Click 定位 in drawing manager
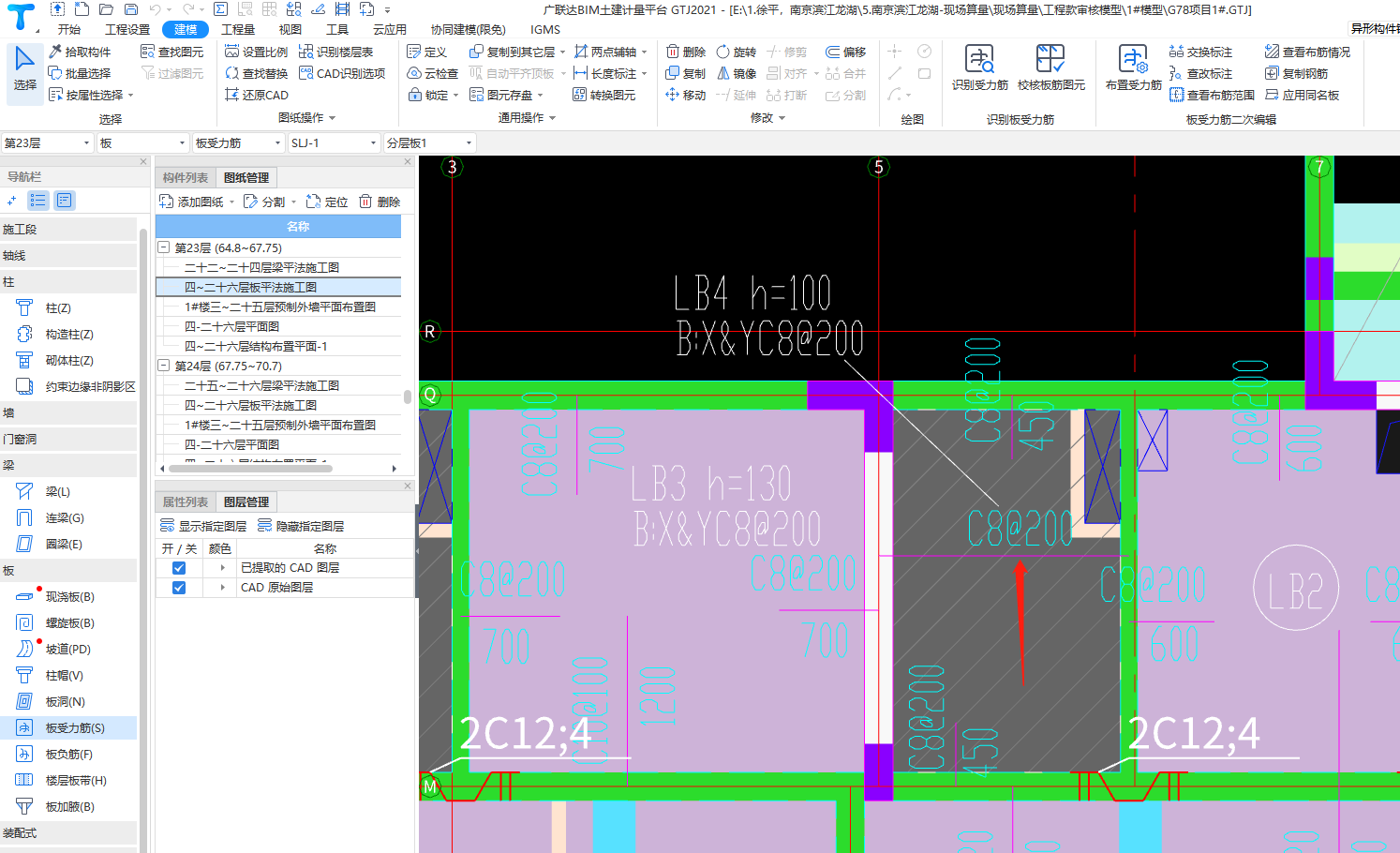Screen dimensions: 1400x853 327,202
